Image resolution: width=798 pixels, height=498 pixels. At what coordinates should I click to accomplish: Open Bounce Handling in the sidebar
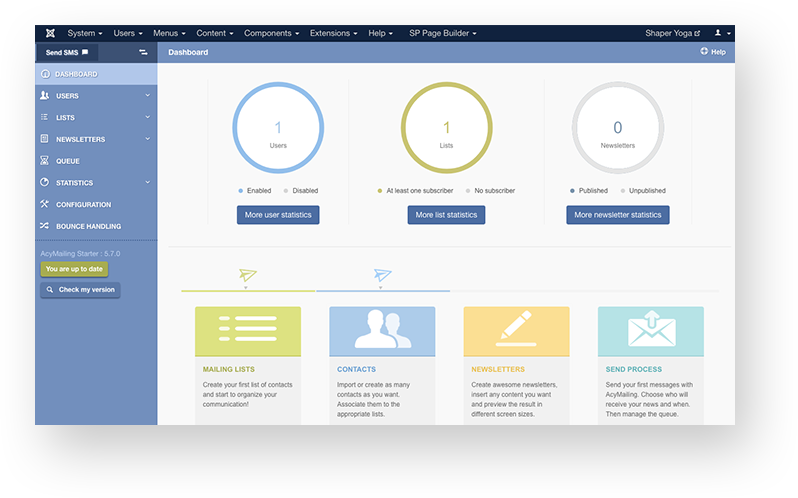[96, 226]
